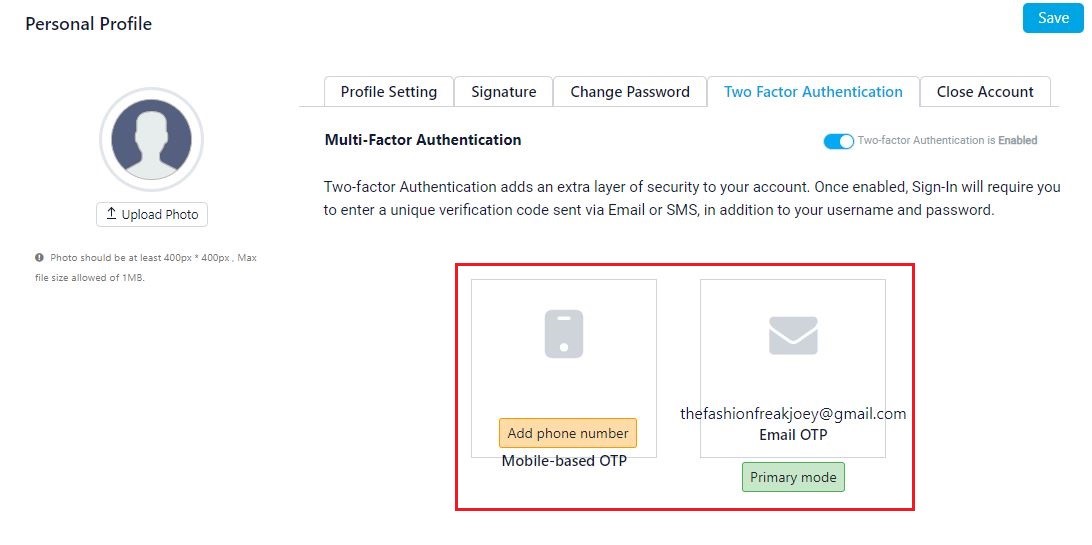The width and height of the screenshot is (1092, 545).
Task: Click the Personal Profile page title
Action: coord(88,24)
